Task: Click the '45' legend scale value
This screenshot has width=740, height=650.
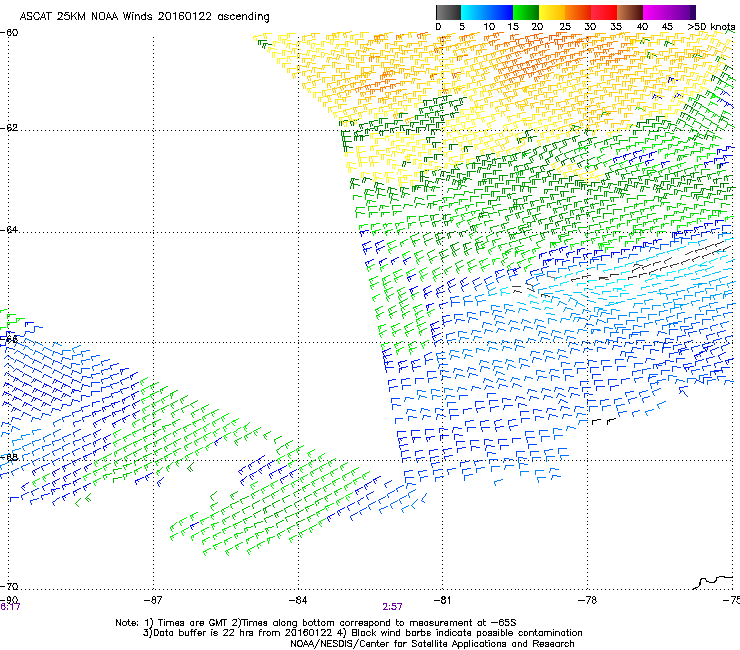Action: pyautogui.click(x=667, y=27)
